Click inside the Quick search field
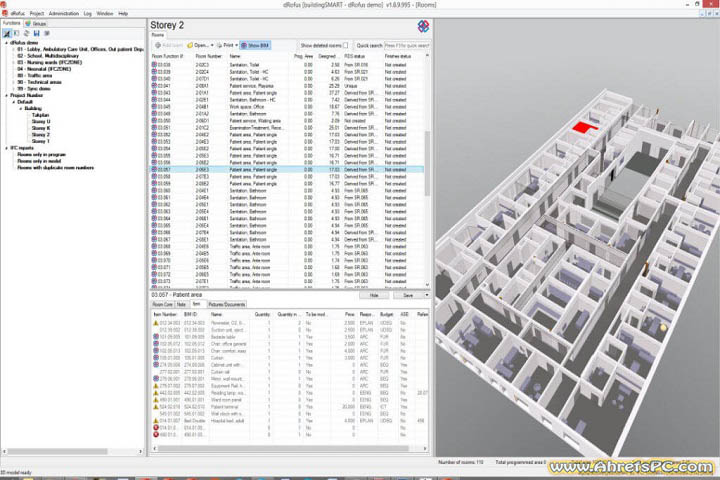Image resolution: width=720 pixels, height=480 pixels. click(x=407, y=45)
